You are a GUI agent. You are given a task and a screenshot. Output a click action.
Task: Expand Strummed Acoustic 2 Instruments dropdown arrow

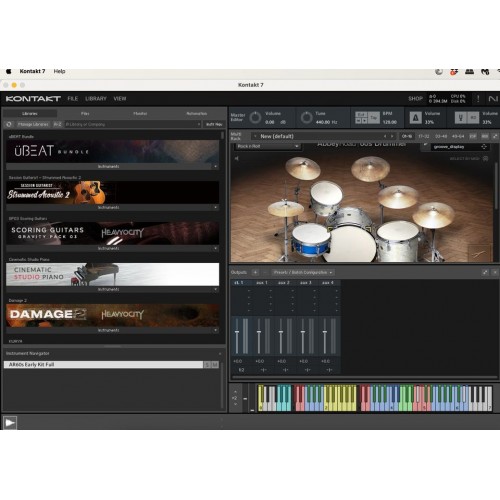[215, 207]
